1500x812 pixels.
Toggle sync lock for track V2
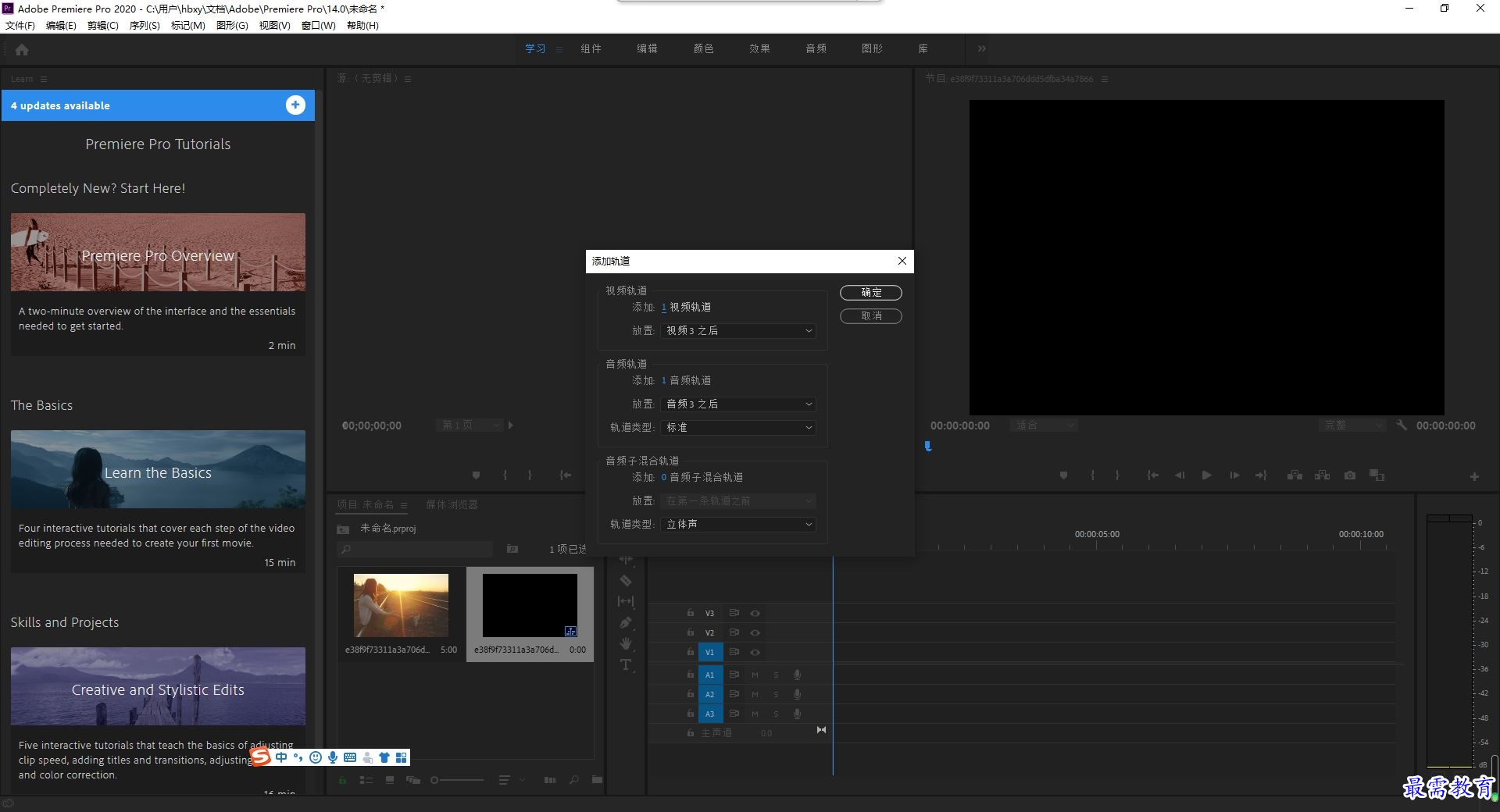tap(734, 632)
